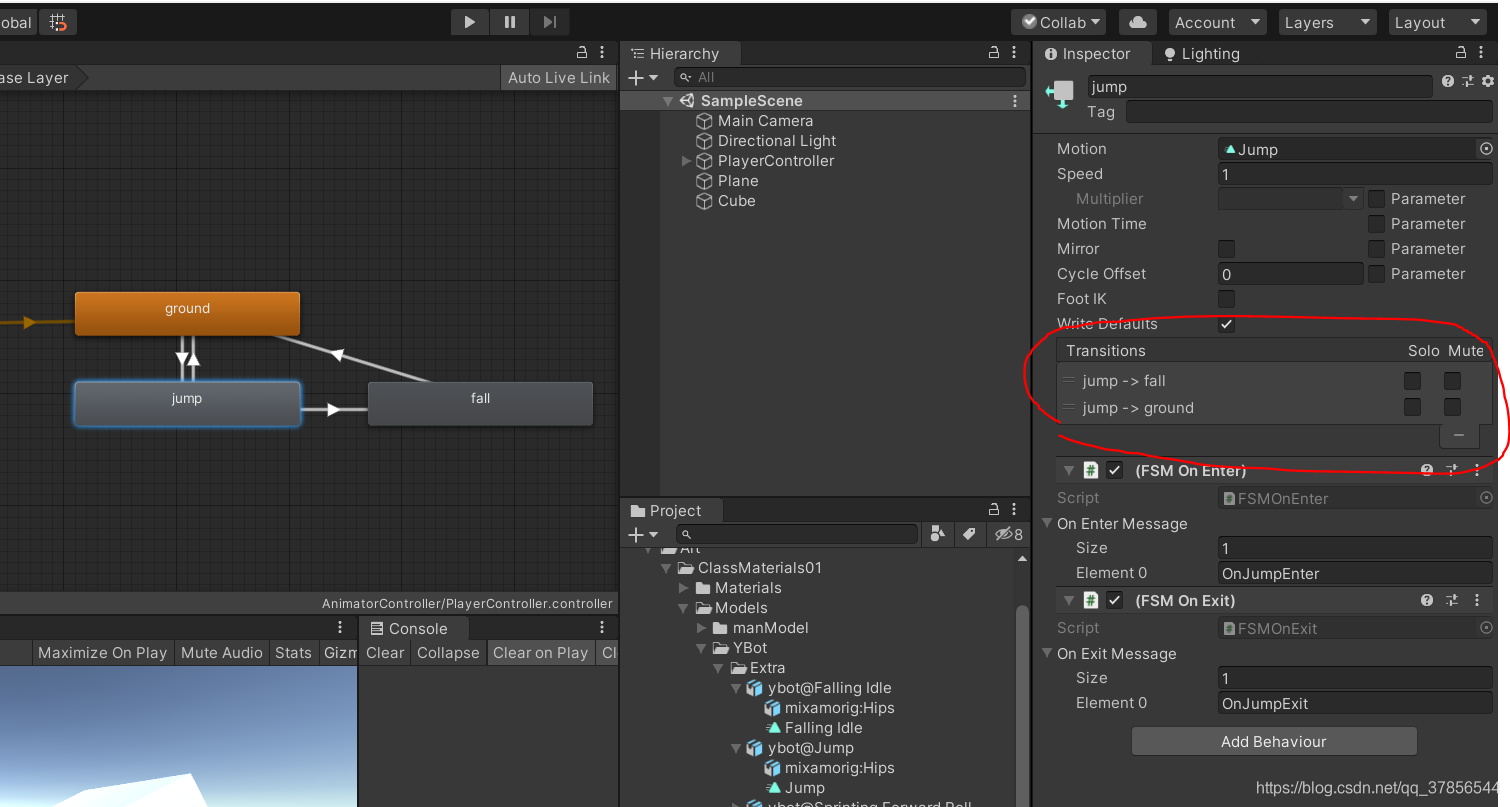This screenshot has height=807, width=1510.
Task: Open the Layout dropdown
Action: tap(1437, 22)
